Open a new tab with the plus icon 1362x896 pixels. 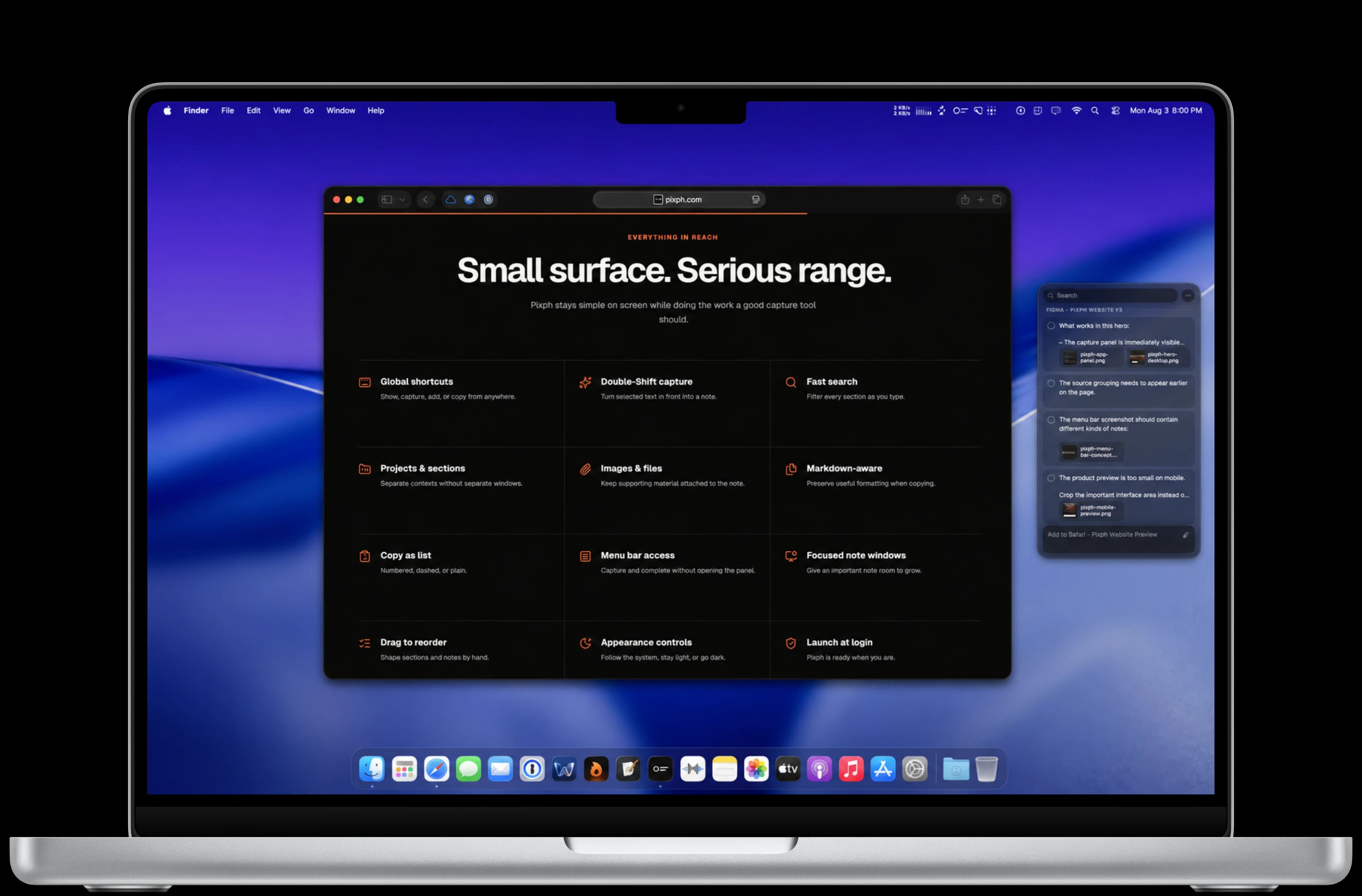coord(981,199)
